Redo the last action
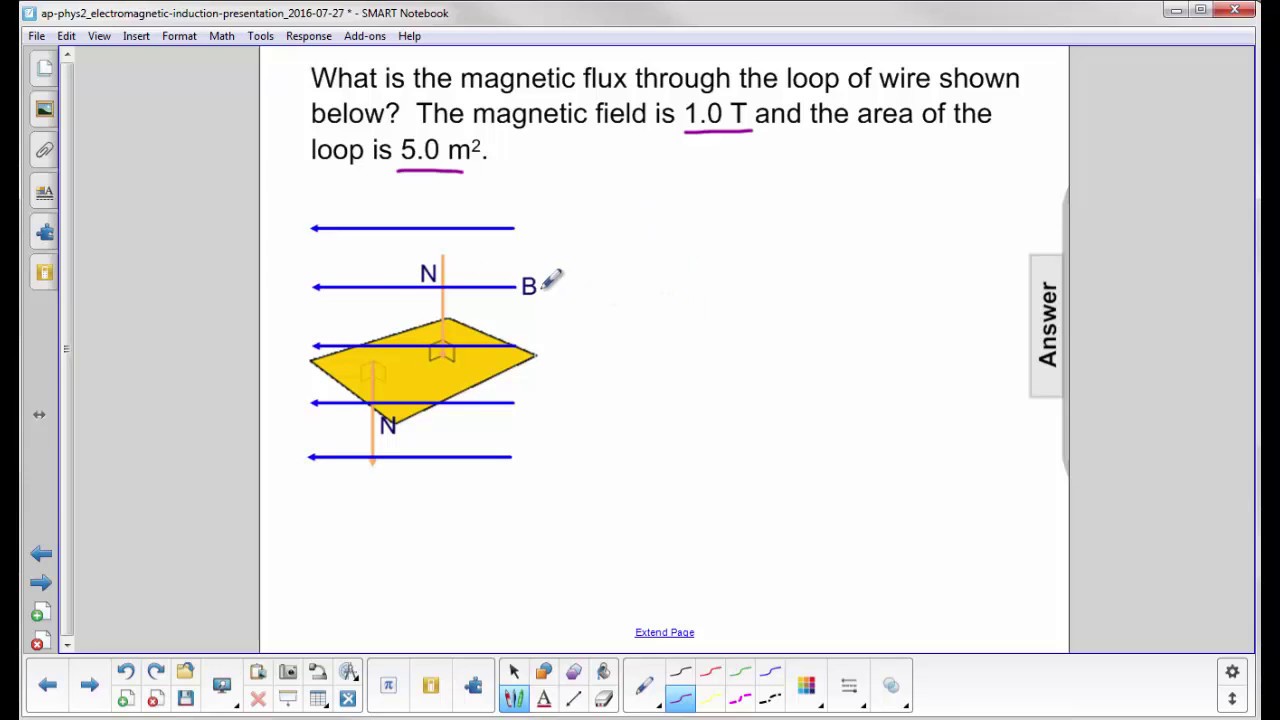 156,671
